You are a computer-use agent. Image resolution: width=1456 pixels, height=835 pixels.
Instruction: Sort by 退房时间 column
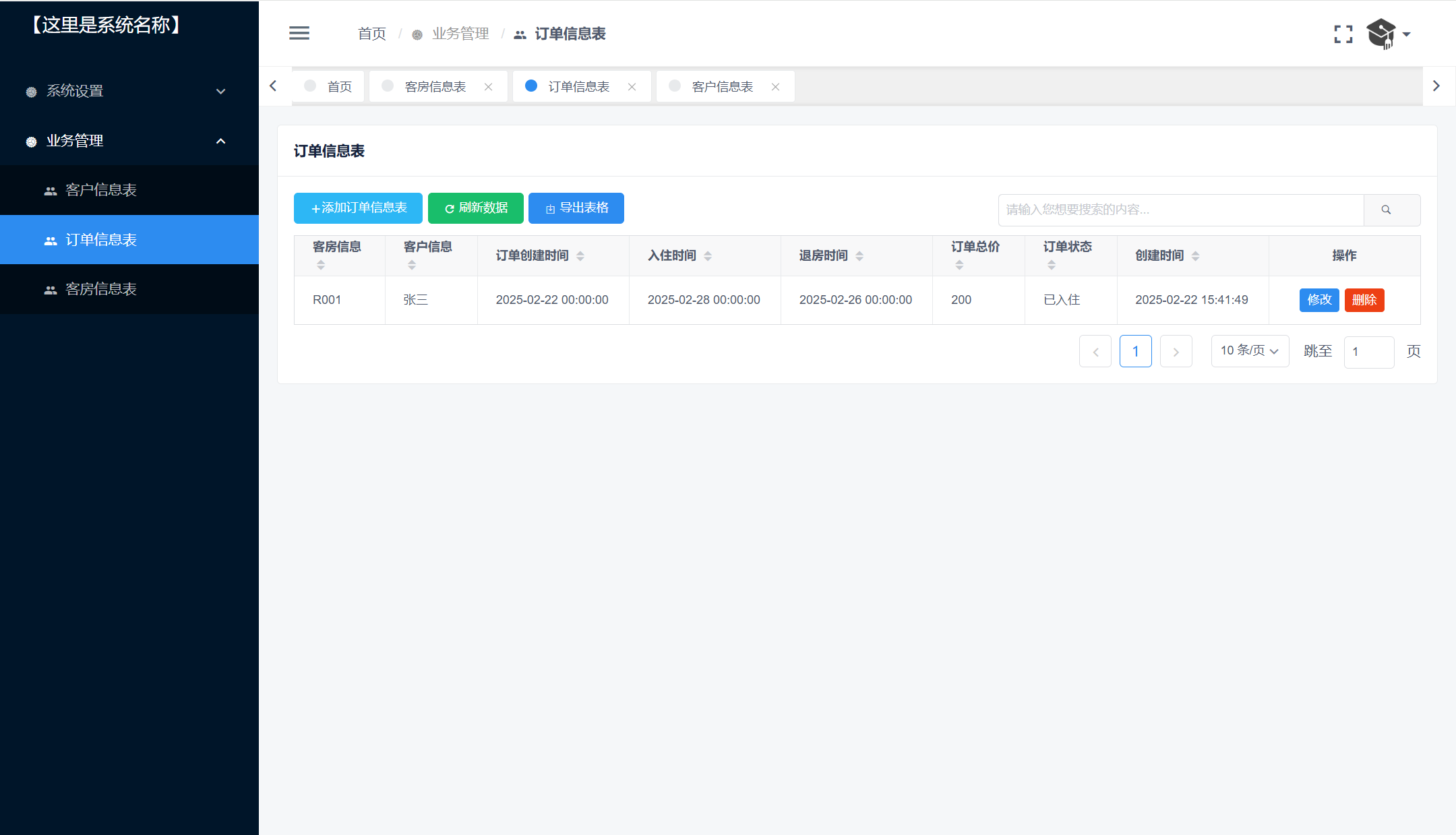tap(859, 256)
